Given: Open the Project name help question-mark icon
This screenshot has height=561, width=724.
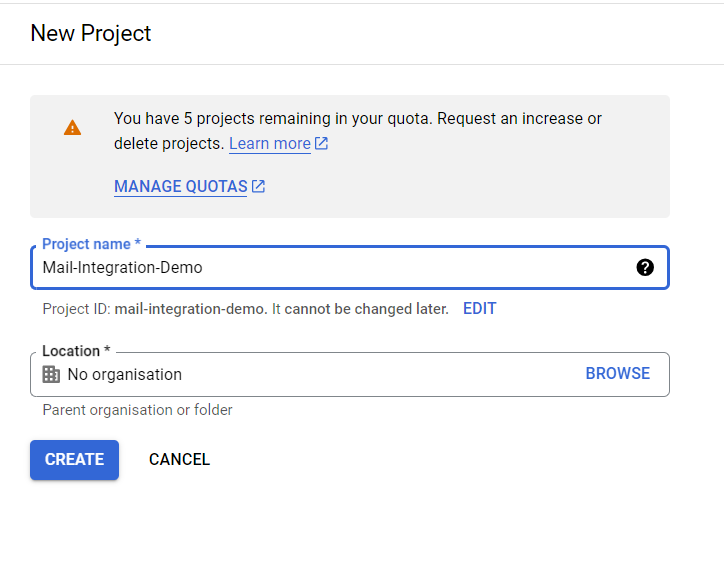Looking at the screenshot, I should [x=645, y=267].
